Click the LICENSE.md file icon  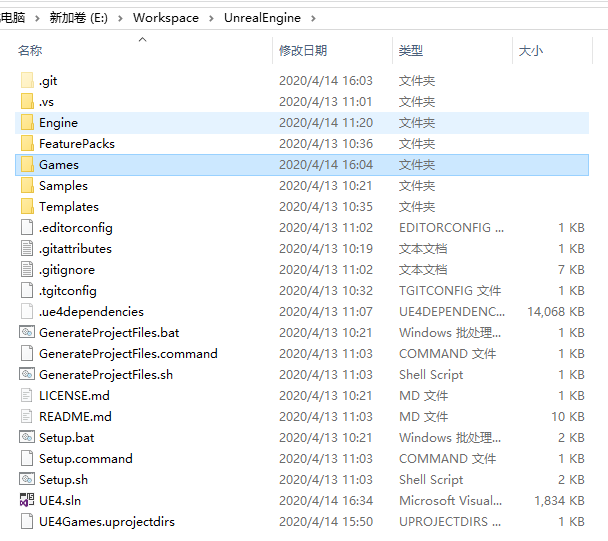pos(27,395)
